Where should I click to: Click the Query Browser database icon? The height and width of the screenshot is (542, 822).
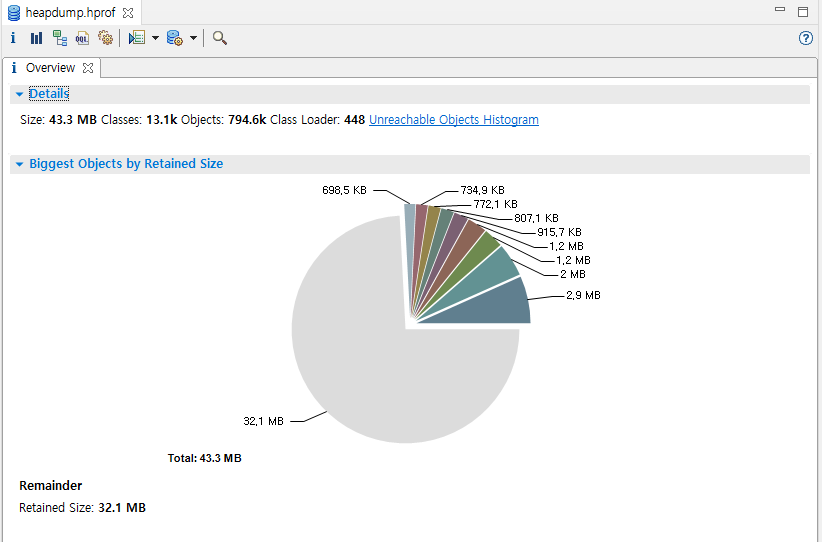tap(174, 38)
